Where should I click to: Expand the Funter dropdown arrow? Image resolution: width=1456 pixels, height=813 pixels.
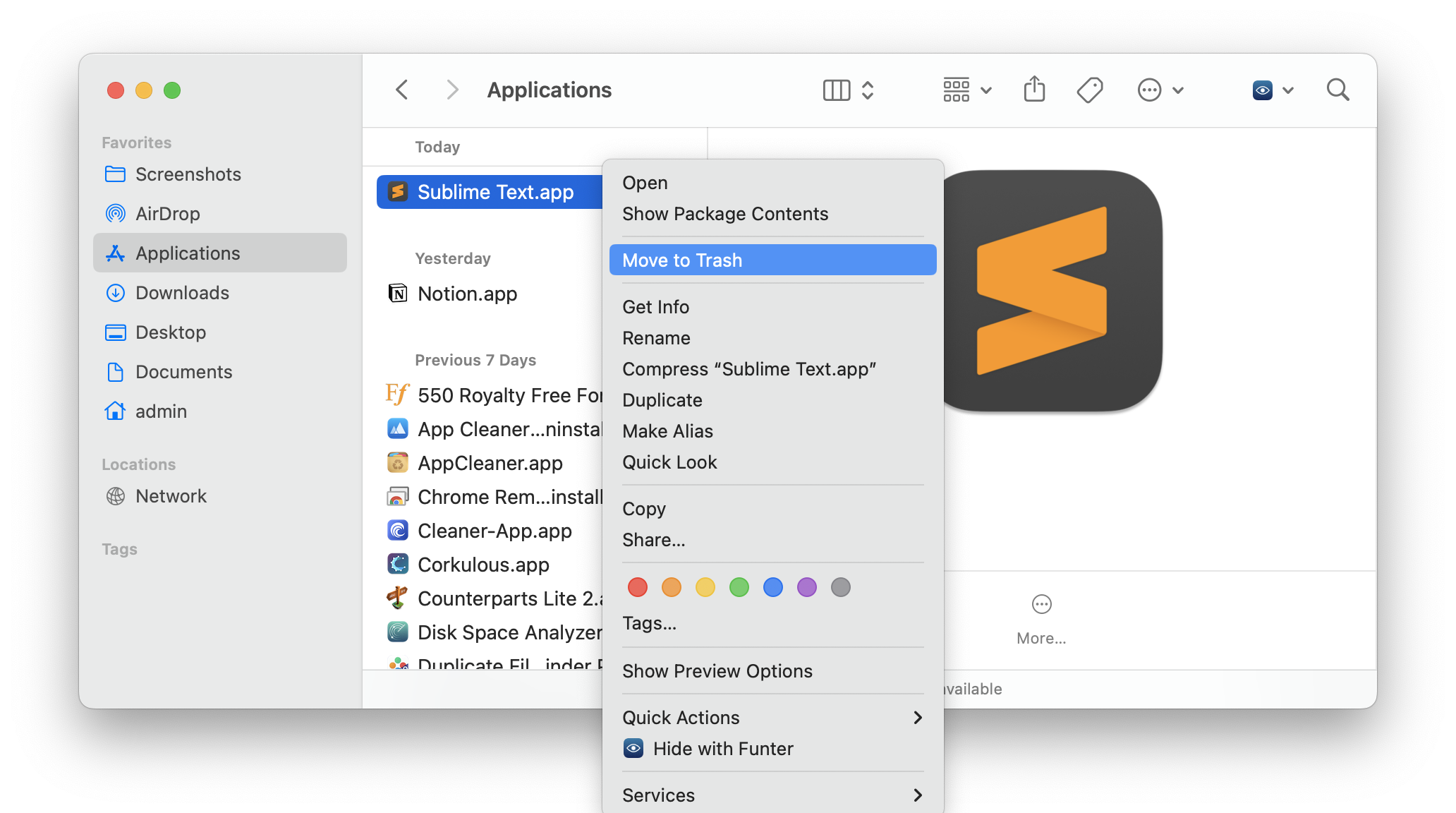(x=1288, y=90)
